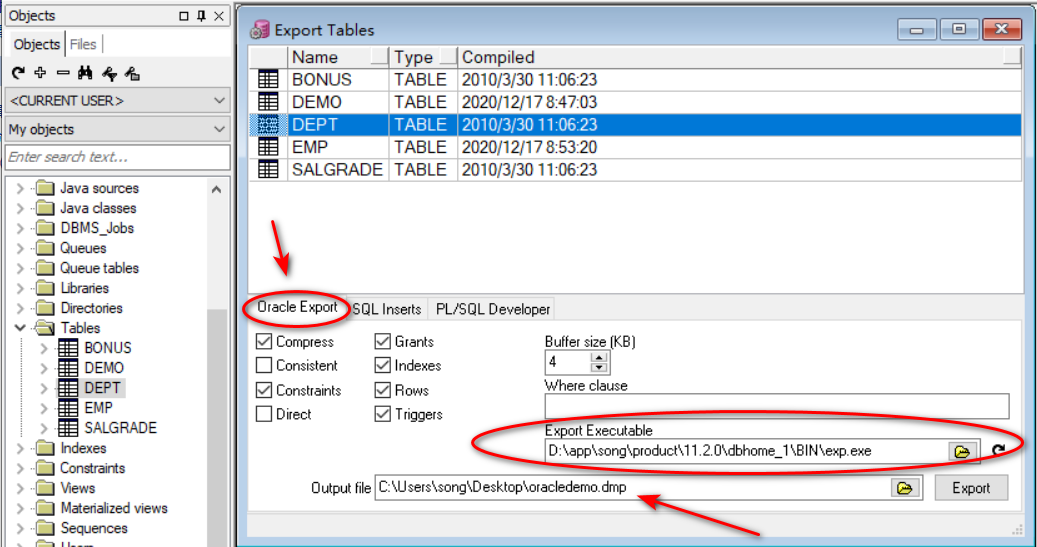Click the Where clause input field
Screen dimensions: 1037x547
777,406
